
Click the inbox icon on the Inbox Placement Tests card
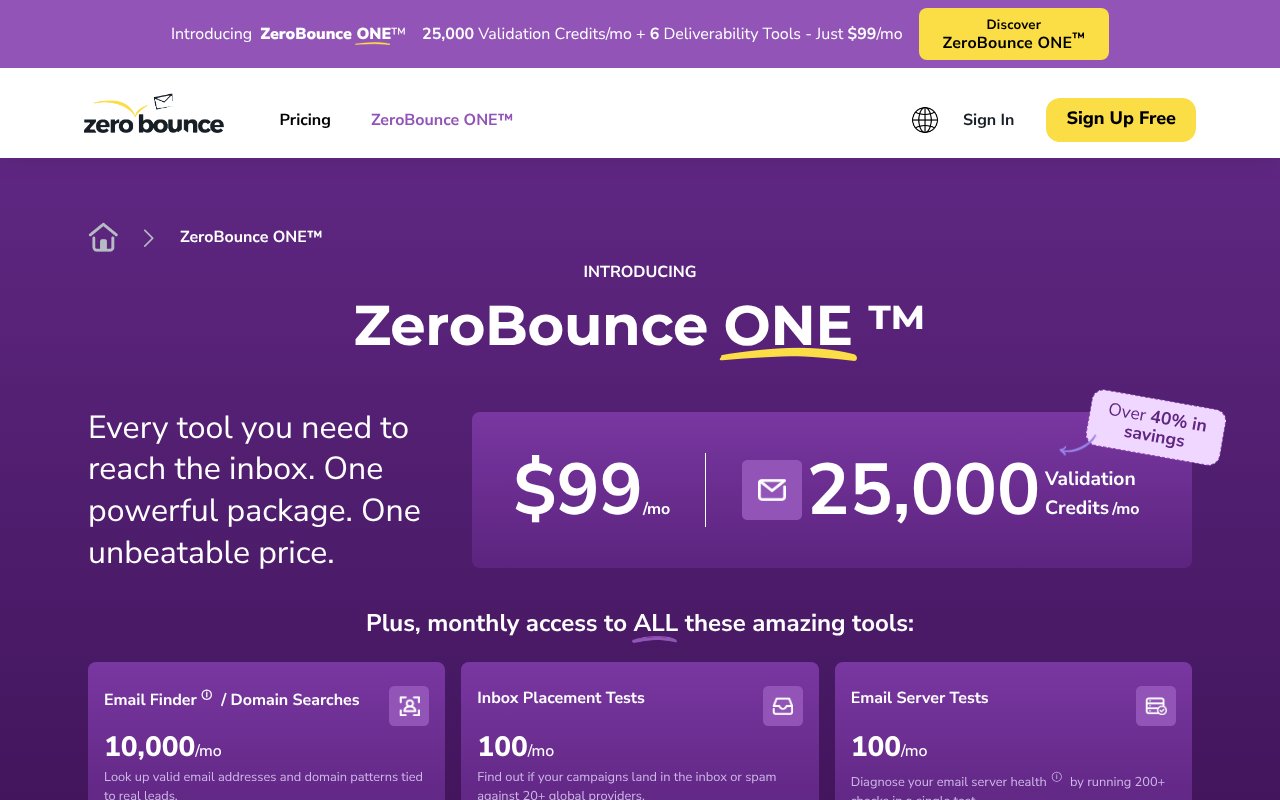783,706
